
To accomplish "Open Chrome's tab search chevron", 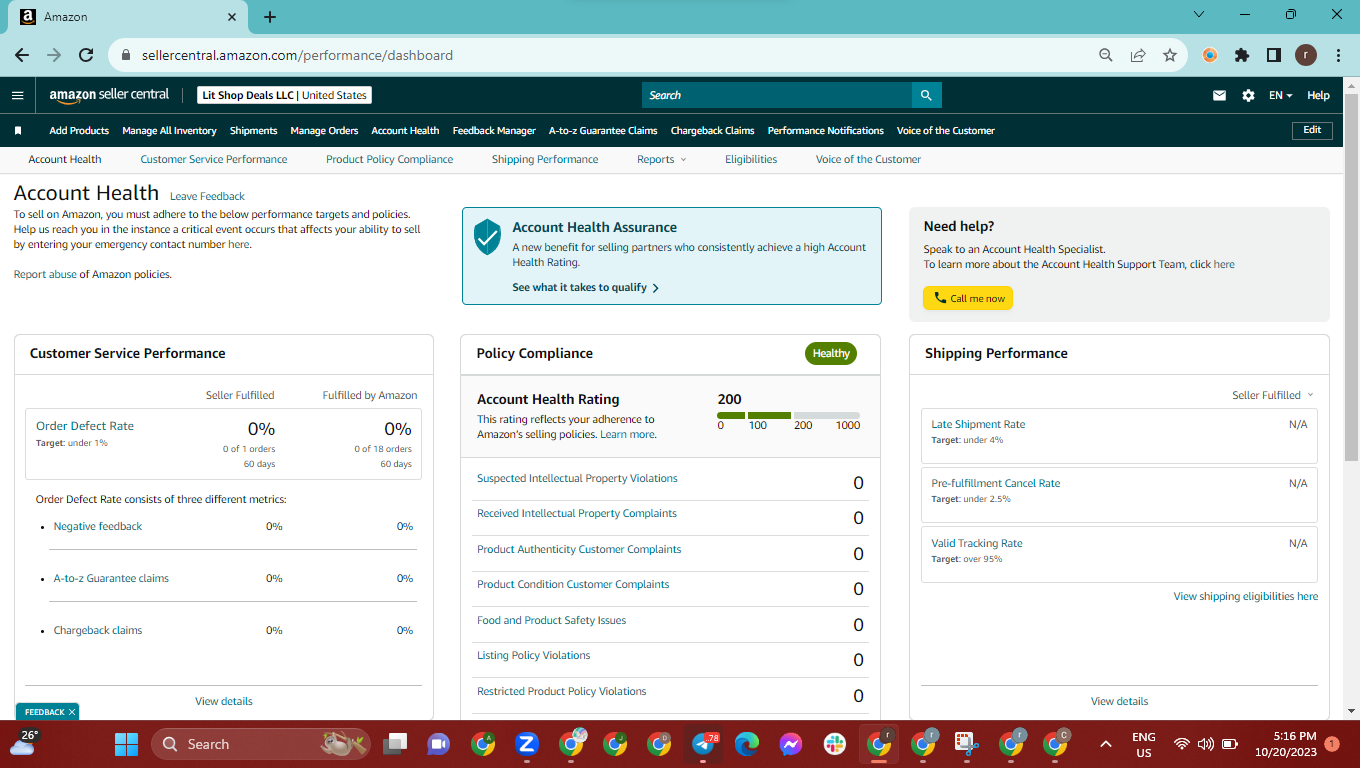I will [x=1200, y=14].
